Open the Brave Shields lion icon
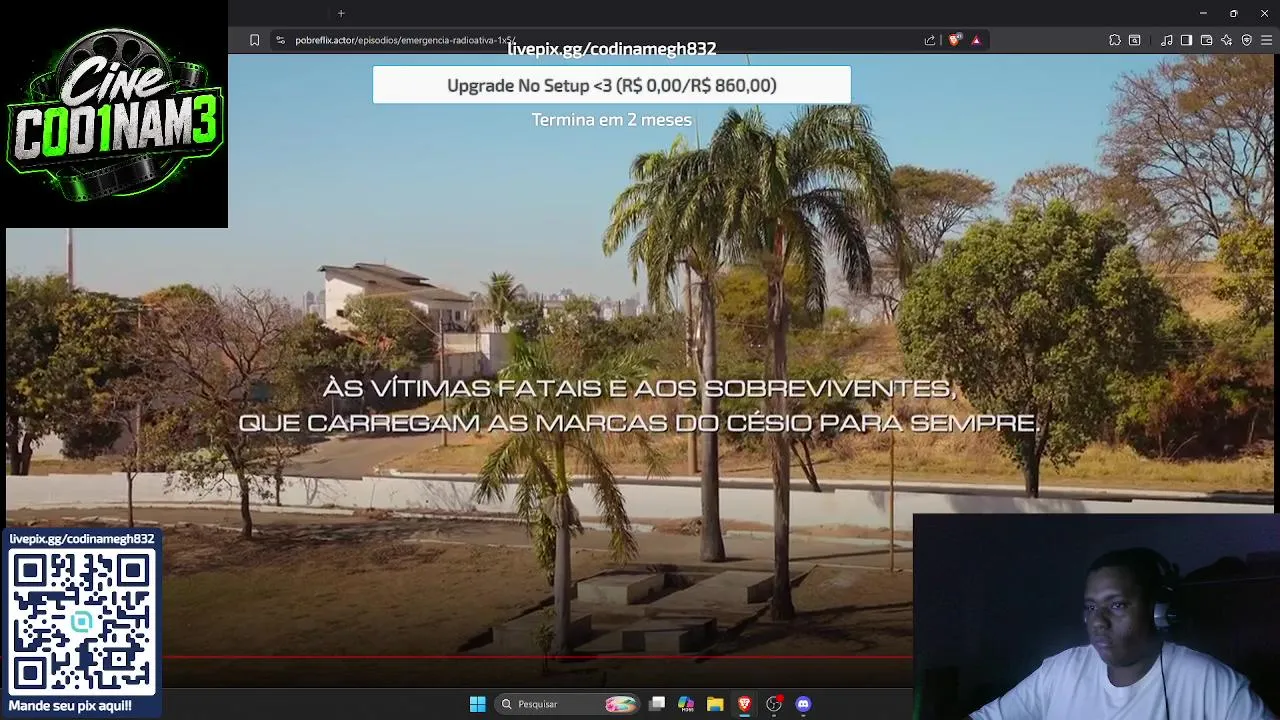This screenshot has height=720, width=1280. click(954, 40)
